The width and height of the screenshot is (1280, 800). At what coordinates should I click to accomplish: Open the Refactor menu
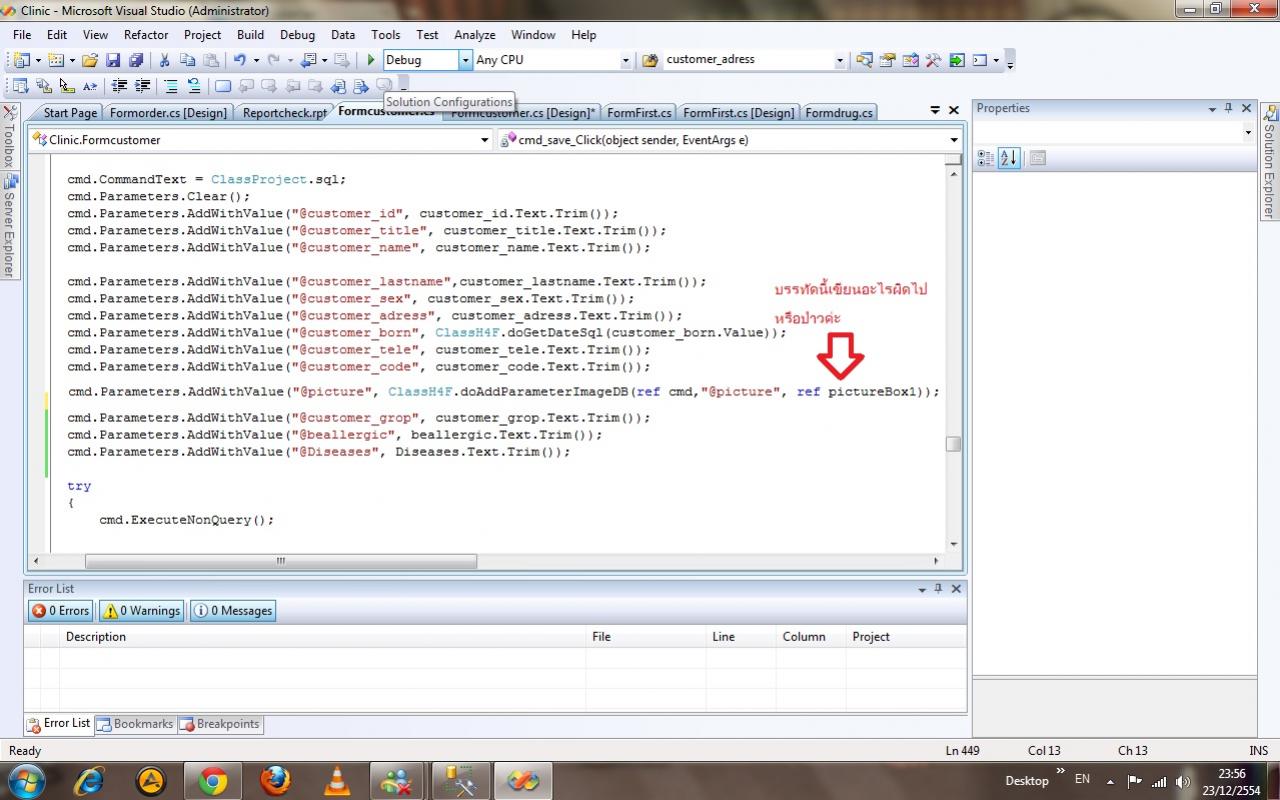146,34
